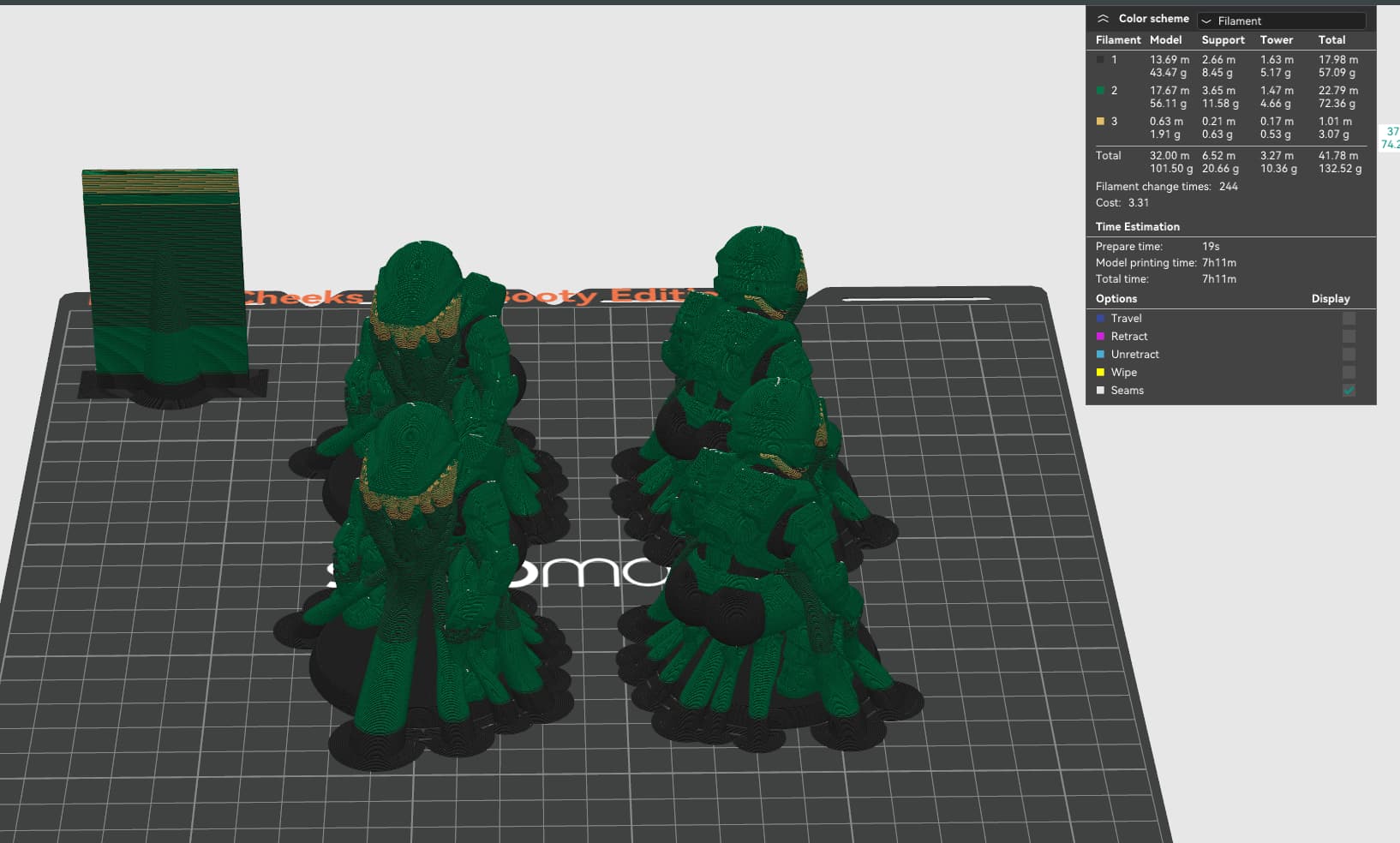Enable the Unretract display checkbox
Viewport: 1400px width, 843px height.
point(1349,354)
